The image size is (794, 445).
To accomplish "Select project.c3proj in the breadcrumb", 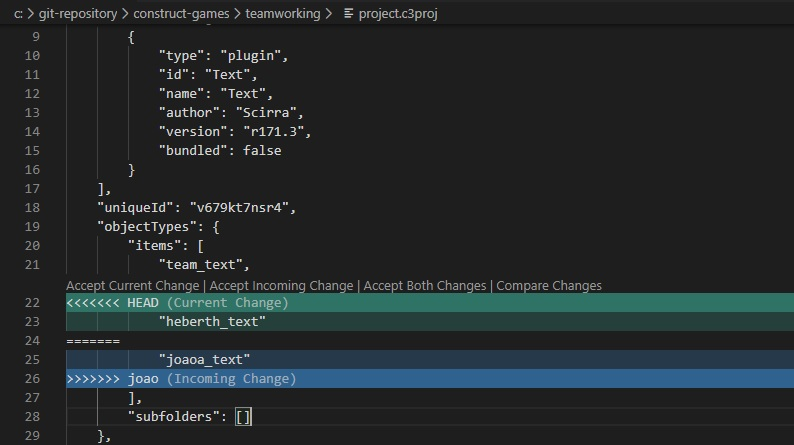I will click(398, 14).
